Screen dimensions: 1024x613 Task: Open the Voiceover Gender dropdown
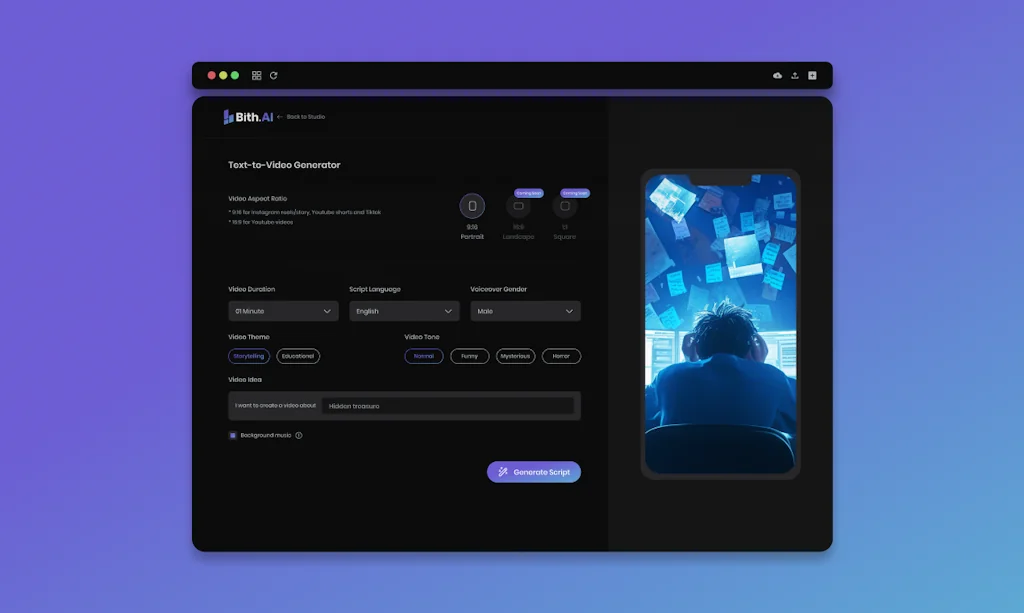[x=525, y=311]
